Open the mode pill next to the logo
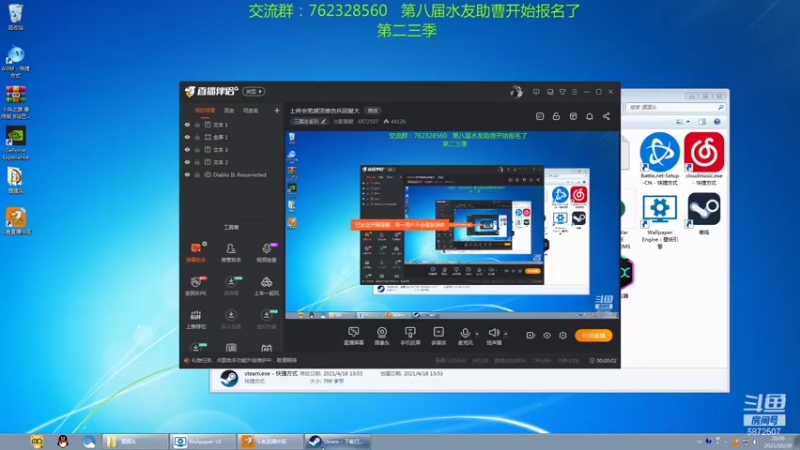The image size is (800, 450). tap(254, 91)
